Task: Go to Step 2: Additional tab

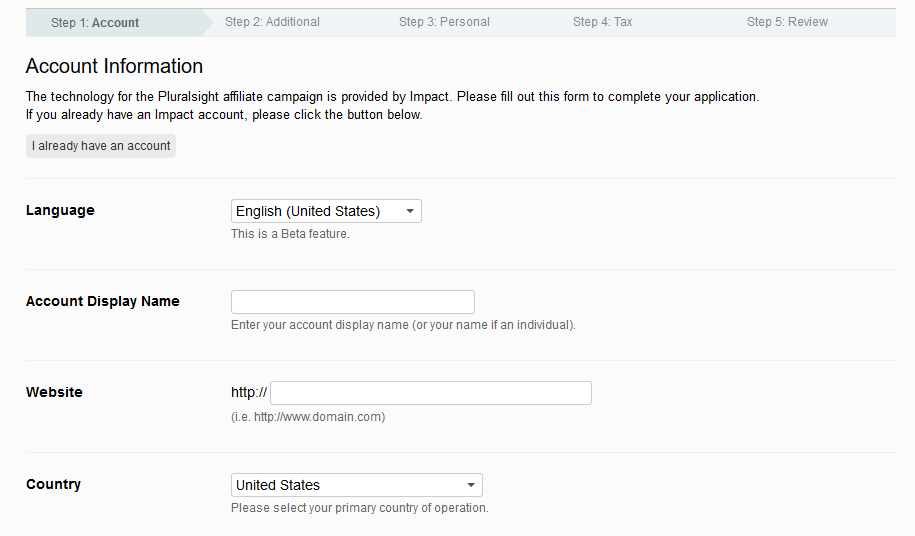Action: pos(271,22)
